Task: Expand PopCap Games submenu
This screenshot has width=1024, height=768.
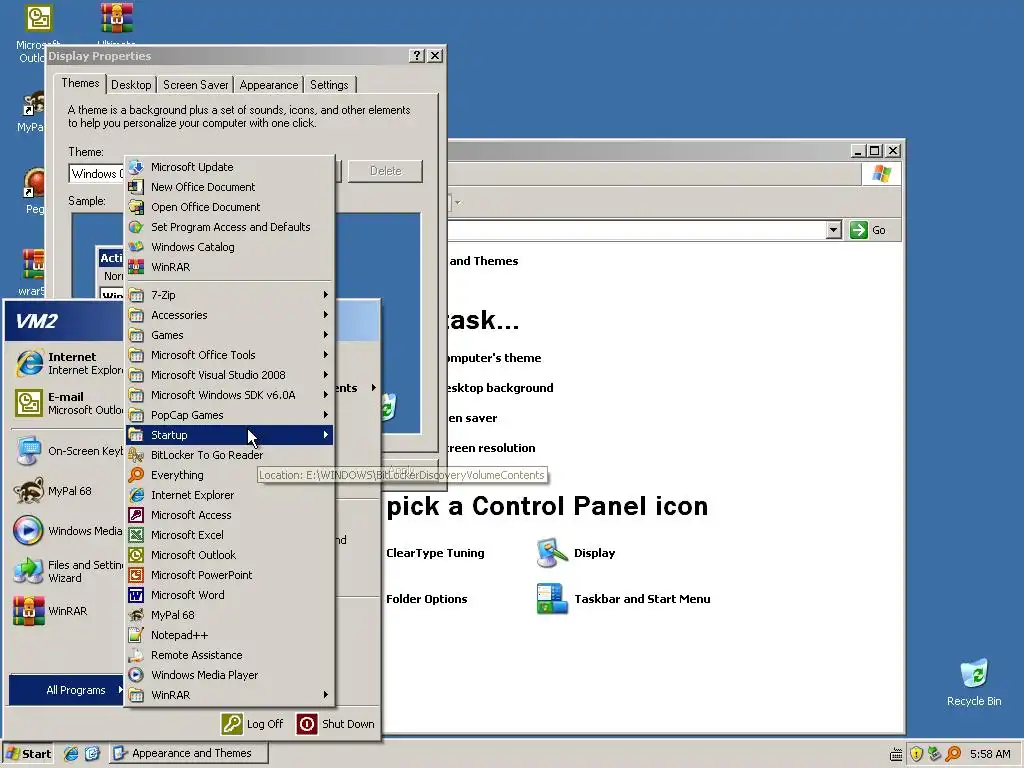Action: (x=229, y=415)
